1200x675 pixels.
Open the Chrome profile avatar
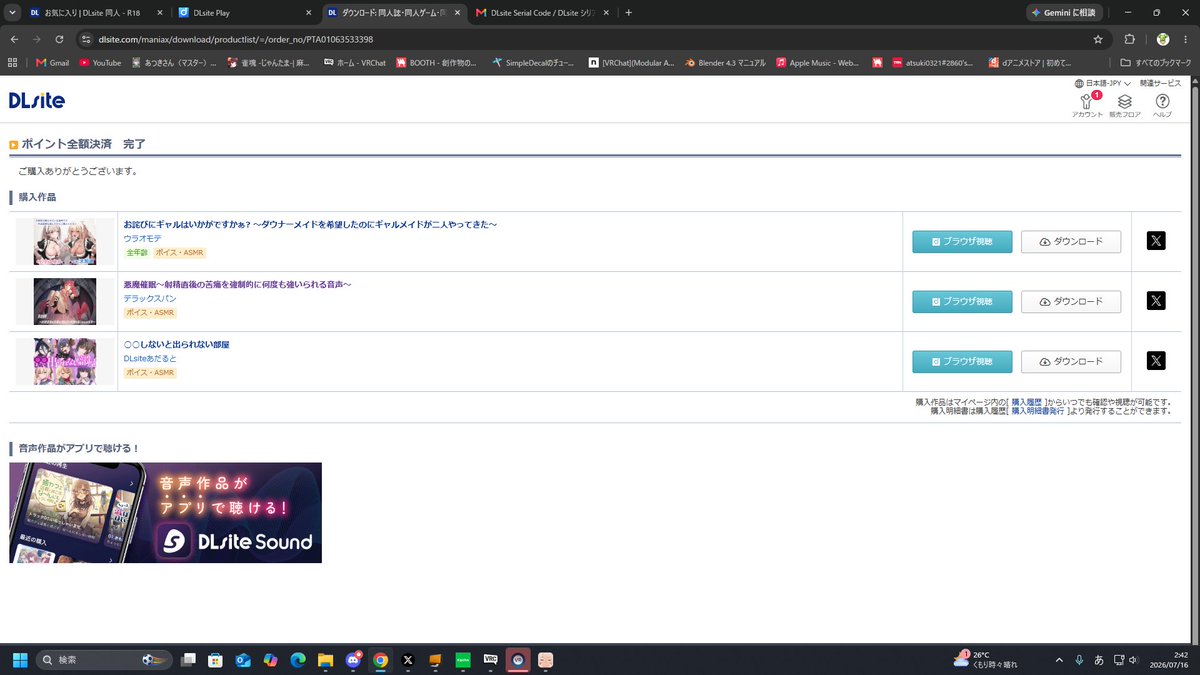tap(1163, 39)
